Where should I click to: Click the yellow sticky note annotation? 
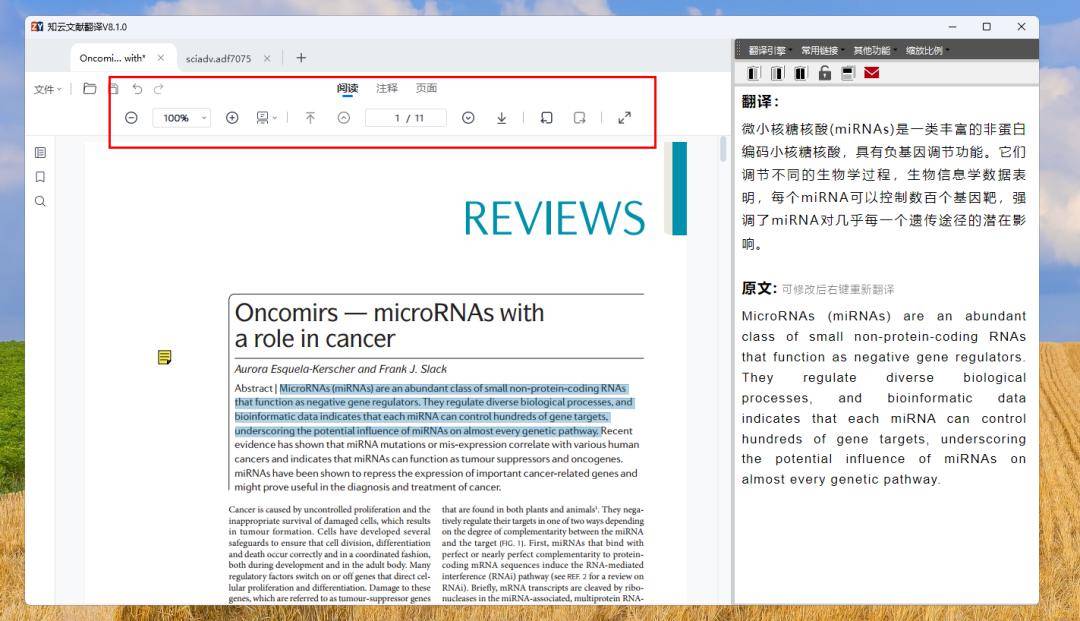click(165, 357)
